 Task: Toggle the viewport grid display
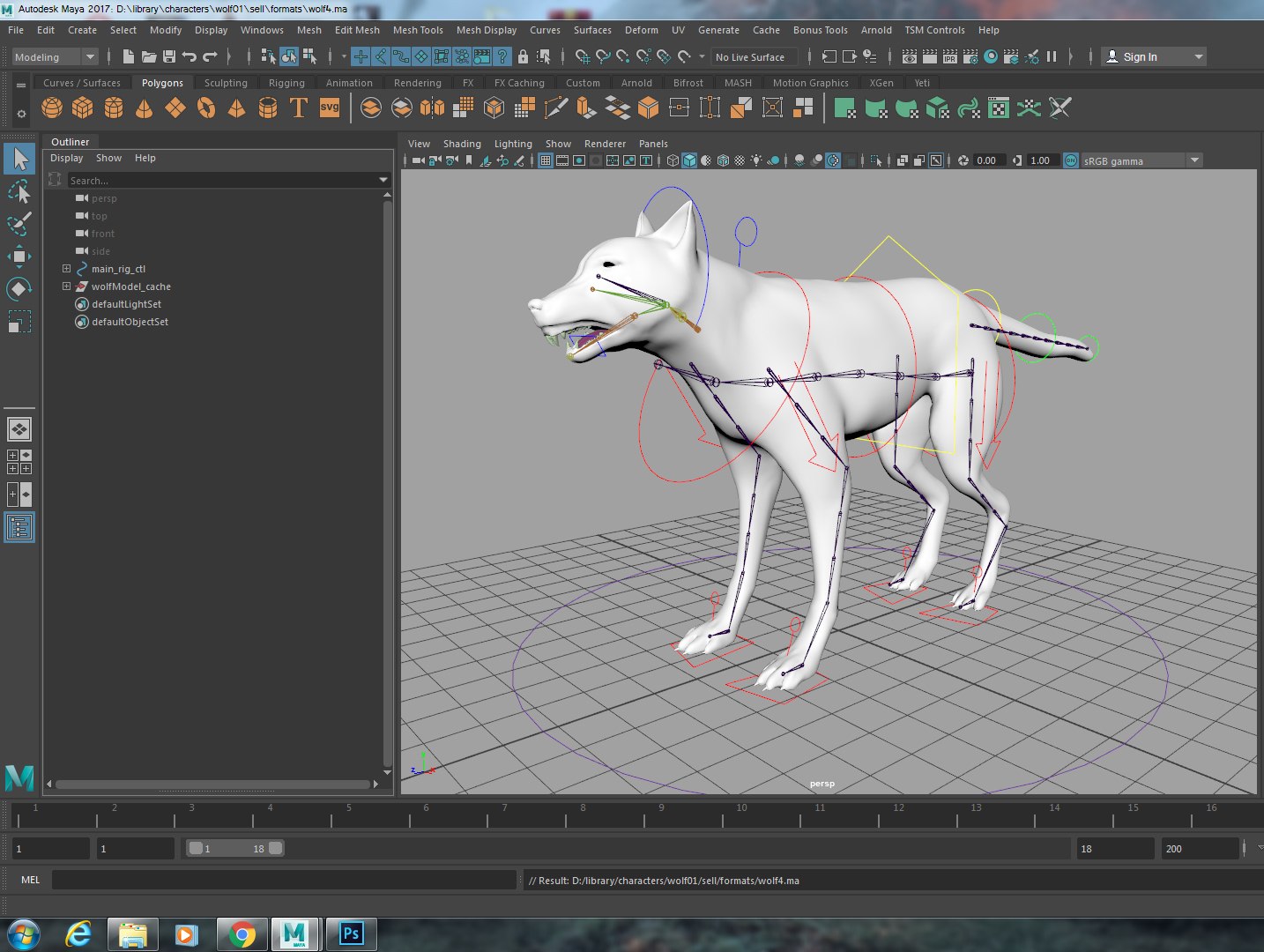click(x=546, y=160)
